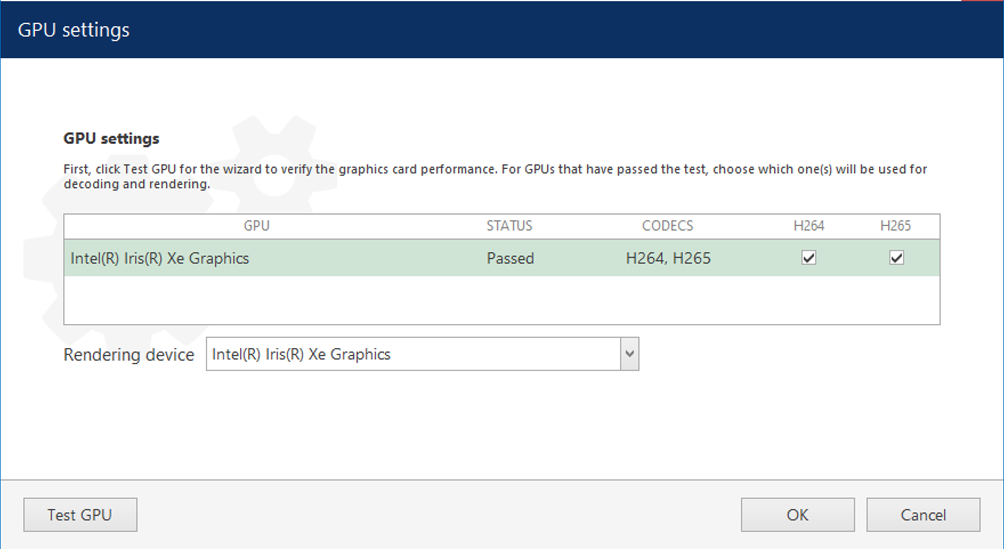The image size is (1004, 549).
Task: Select the STATUS column header
Action: [509, 226]
